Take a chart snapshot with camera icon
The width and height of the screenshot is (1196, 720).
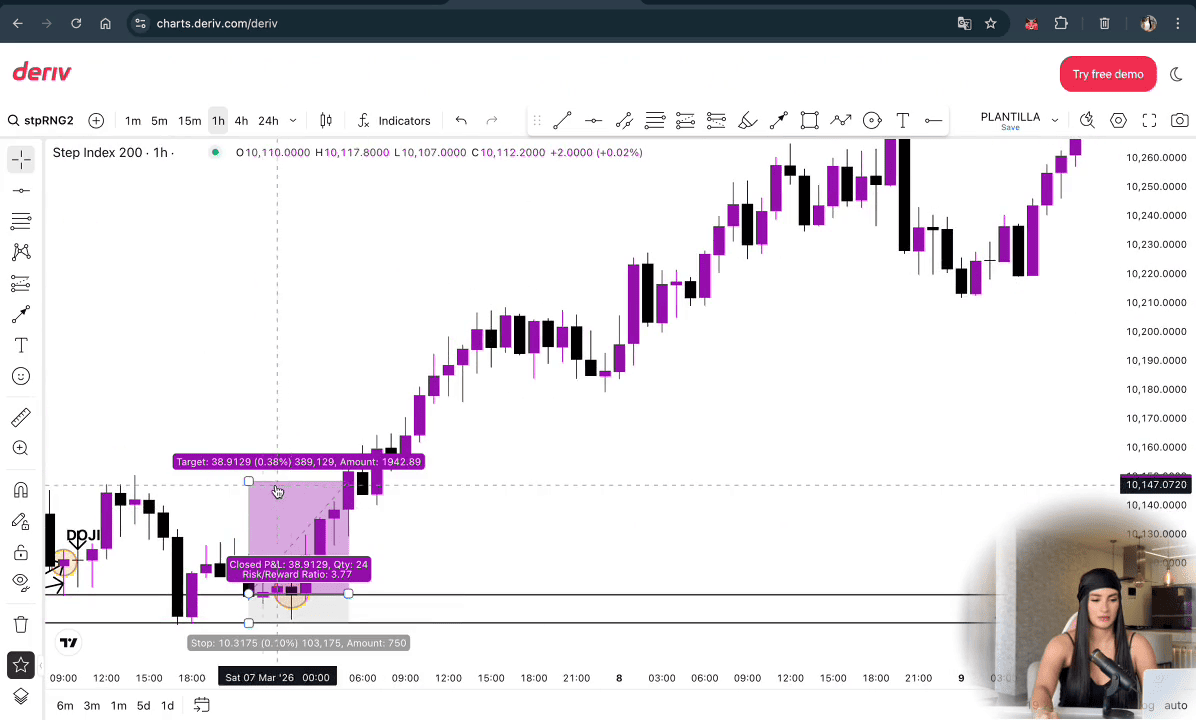[x=1180, y=121]
